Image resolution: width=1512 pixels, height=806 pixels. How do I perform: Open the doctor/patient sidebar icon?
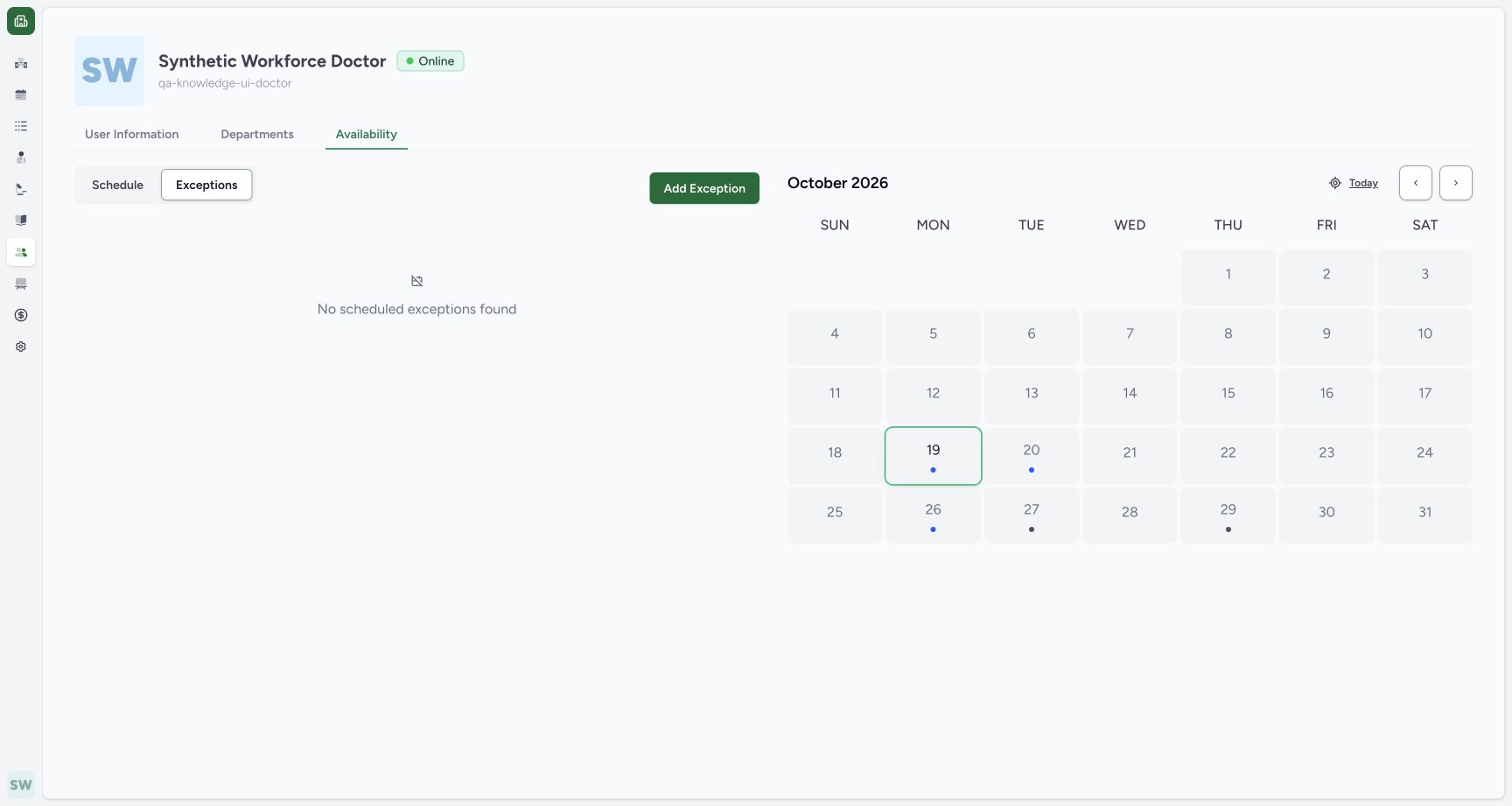point(21,158)
